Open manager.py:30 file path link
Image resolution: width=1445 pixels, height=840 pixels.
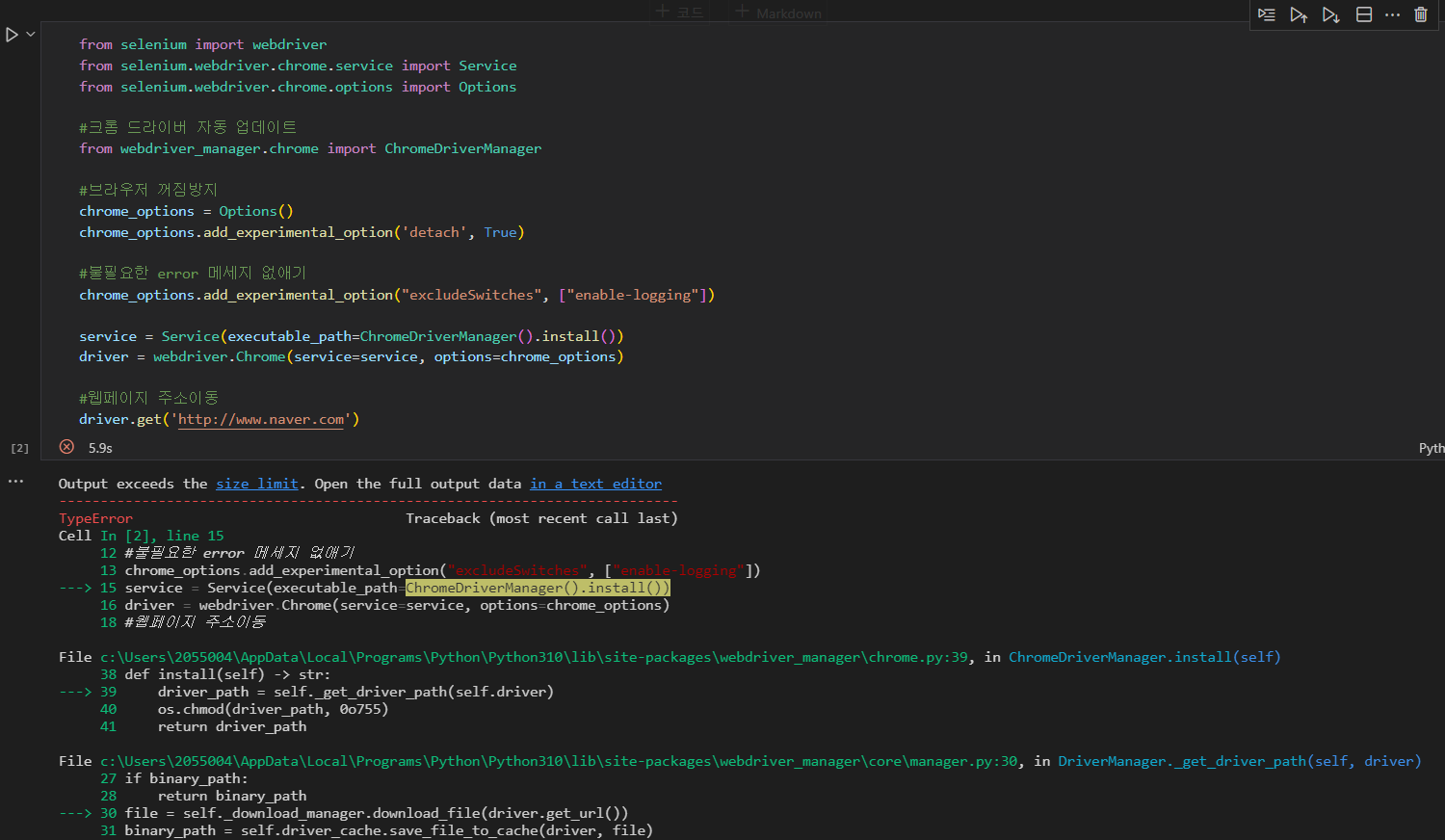click(559, 761)
